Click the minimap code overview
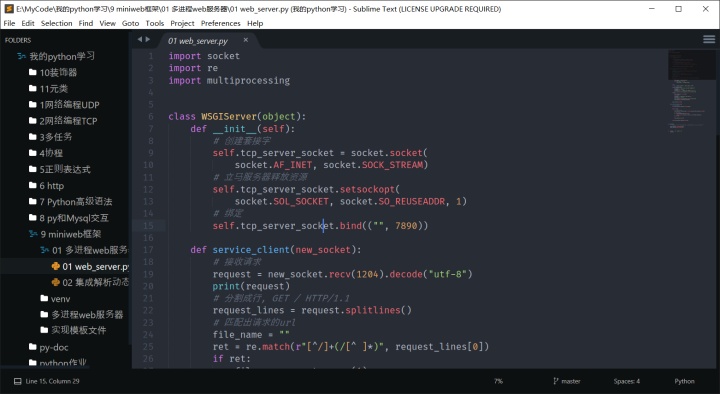720x394 pixels. click(x=691, y=92)
